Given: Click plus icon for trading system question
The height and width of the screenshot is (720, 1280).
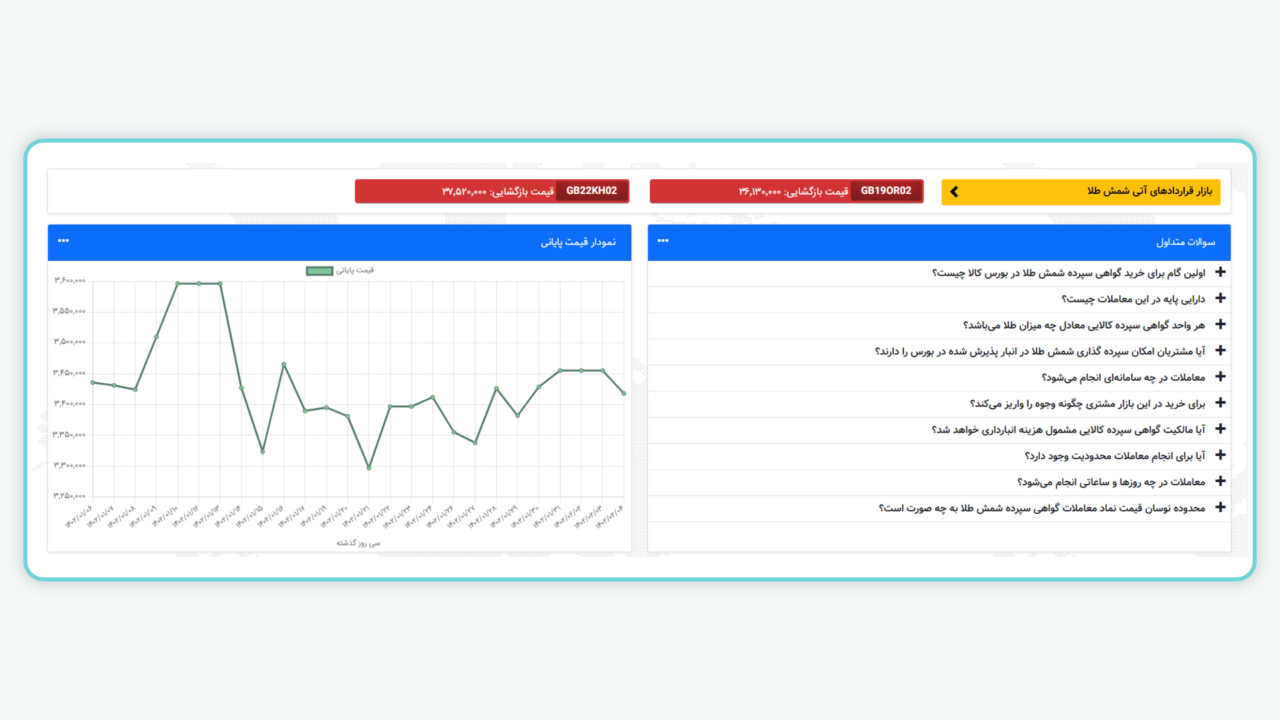Looking at the screenshot, I should point(1220,377).
